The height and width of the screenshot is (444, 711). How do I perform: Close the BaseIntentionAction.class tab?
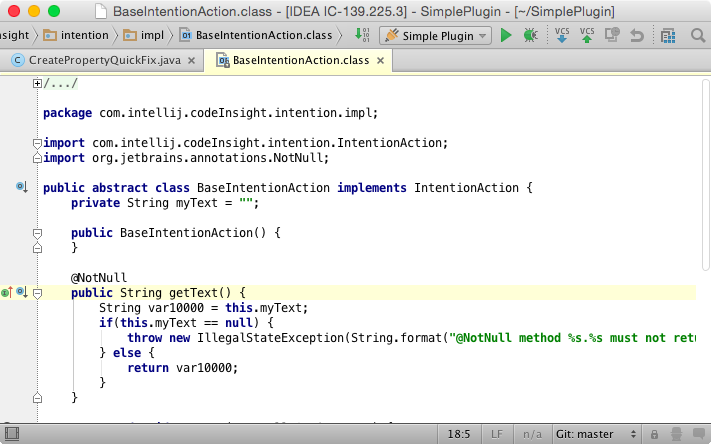380,60
